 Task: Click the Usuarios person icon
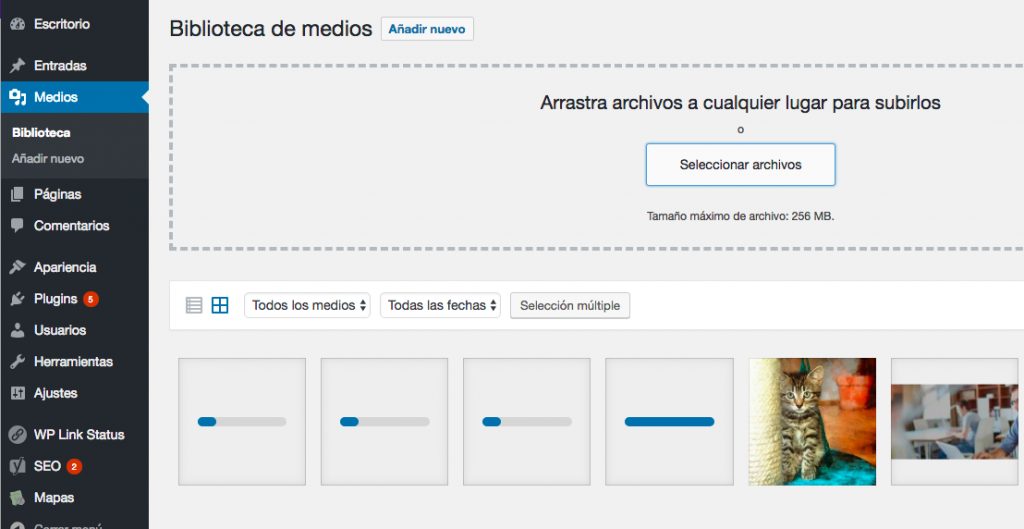[18, 330]
